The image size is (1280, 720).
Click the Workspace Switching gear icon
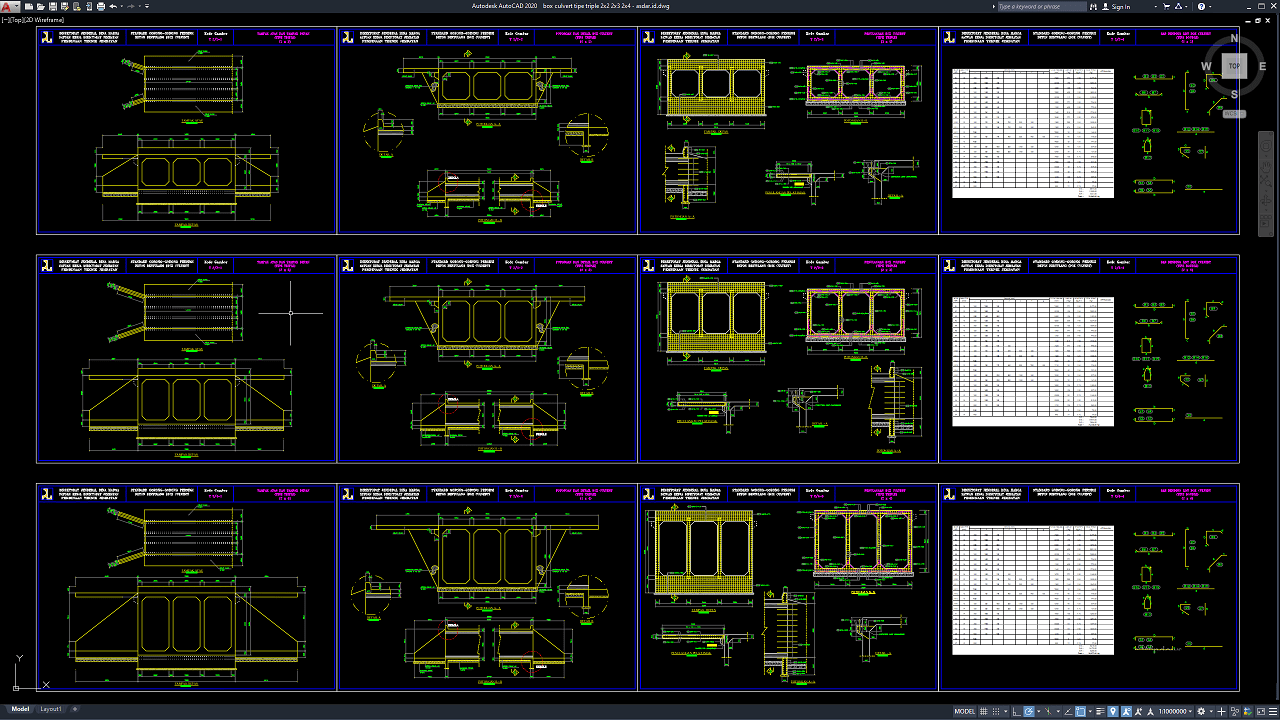click(x=1201, y=711)
